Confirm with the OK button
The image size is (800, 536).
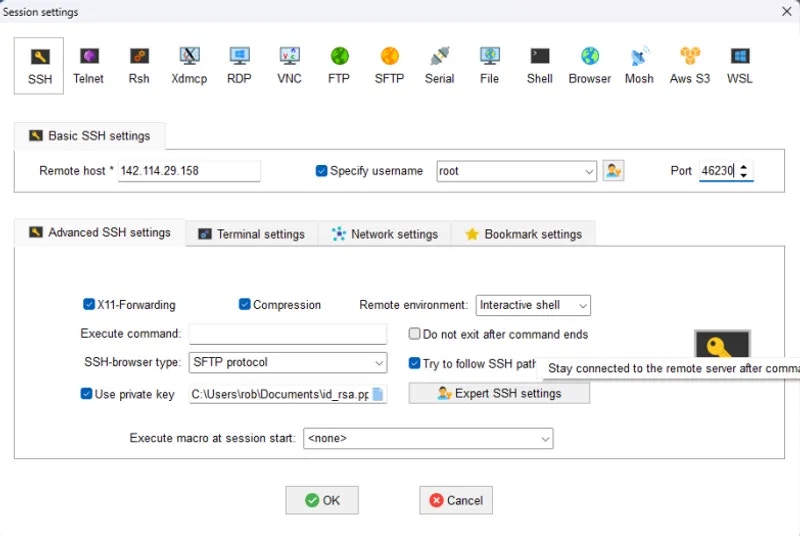click(322, 500)
